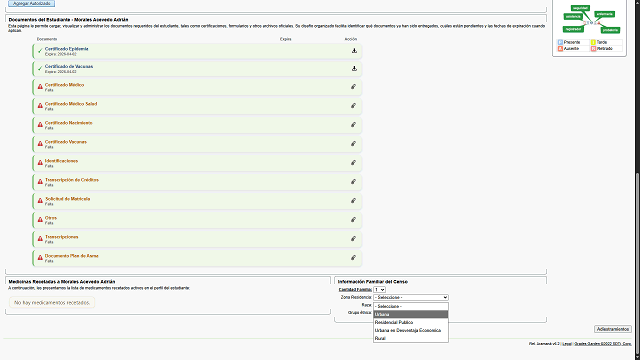Attach file for Certificado Nacimiento
The image size is (640, 360).
[x=353, y=124]
